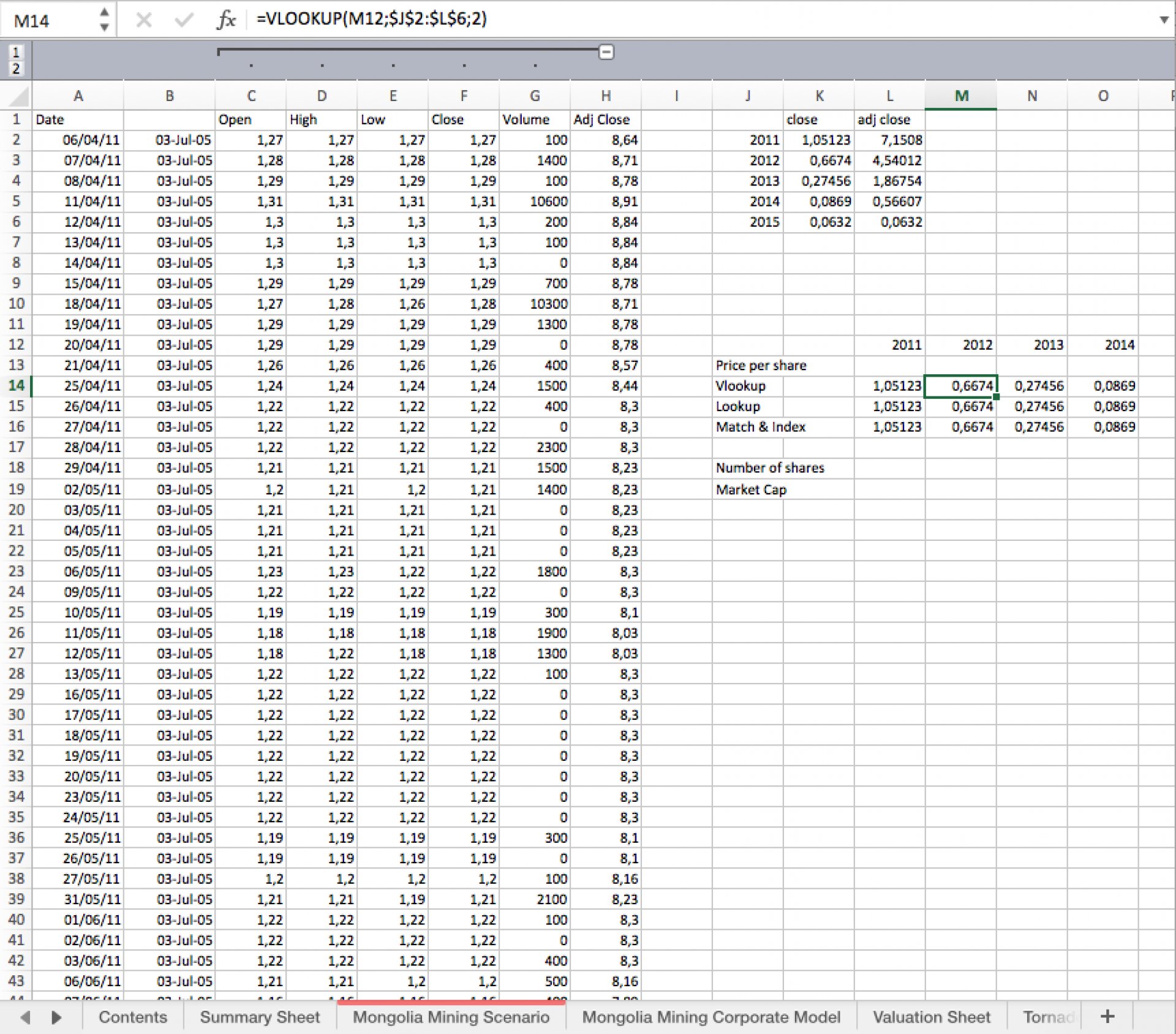Click the formula bar VLOOKUP text

(x=371, y=18)
